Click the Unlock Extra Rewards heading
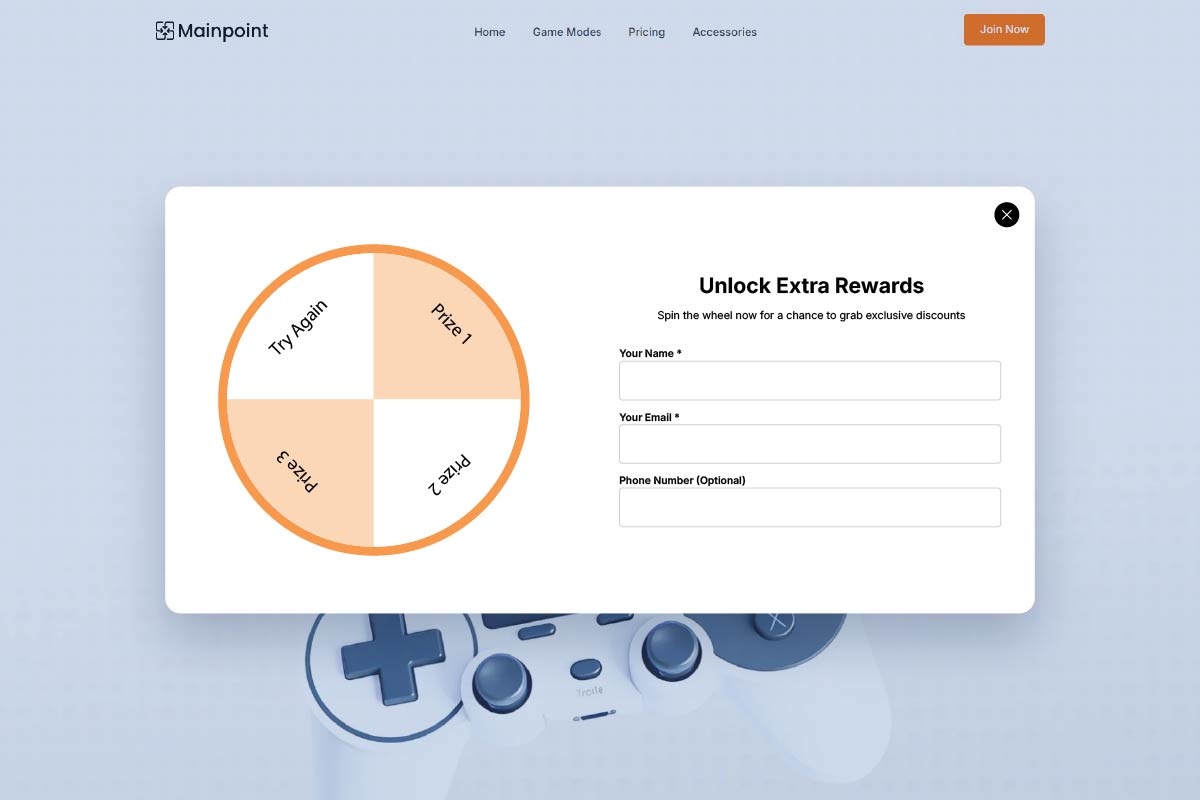 point(811,286)
